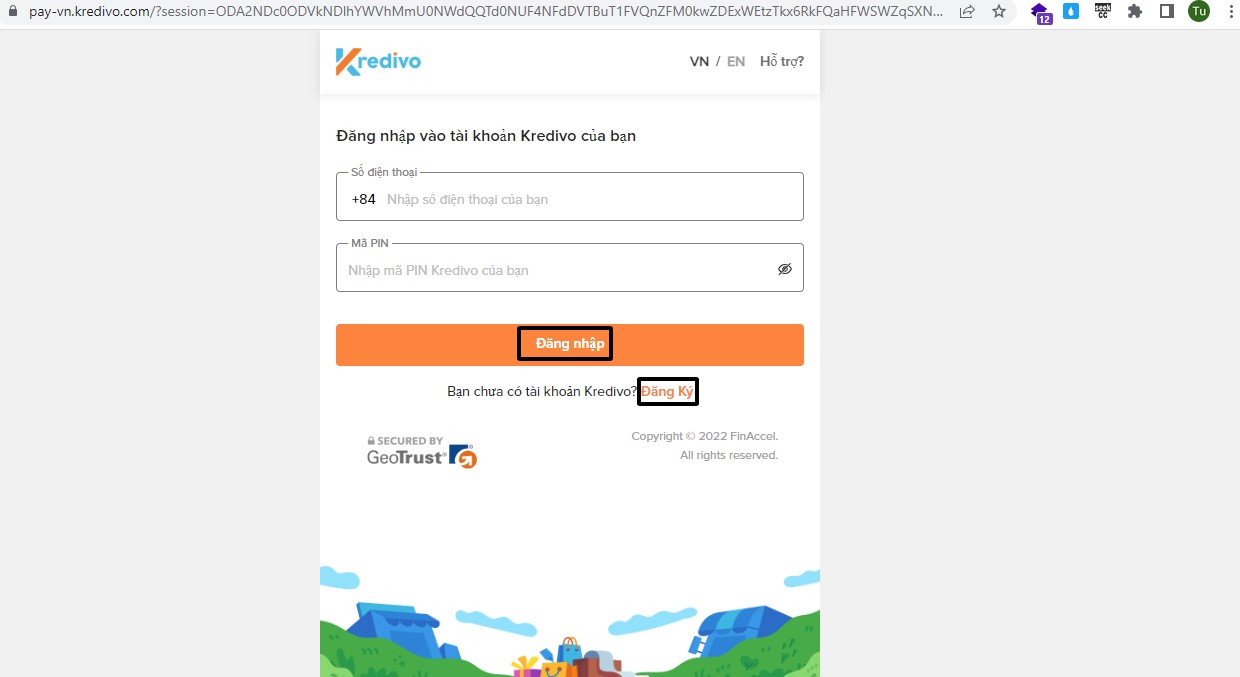
Task: View site security lock information
Action: click(x=13, y=11)
